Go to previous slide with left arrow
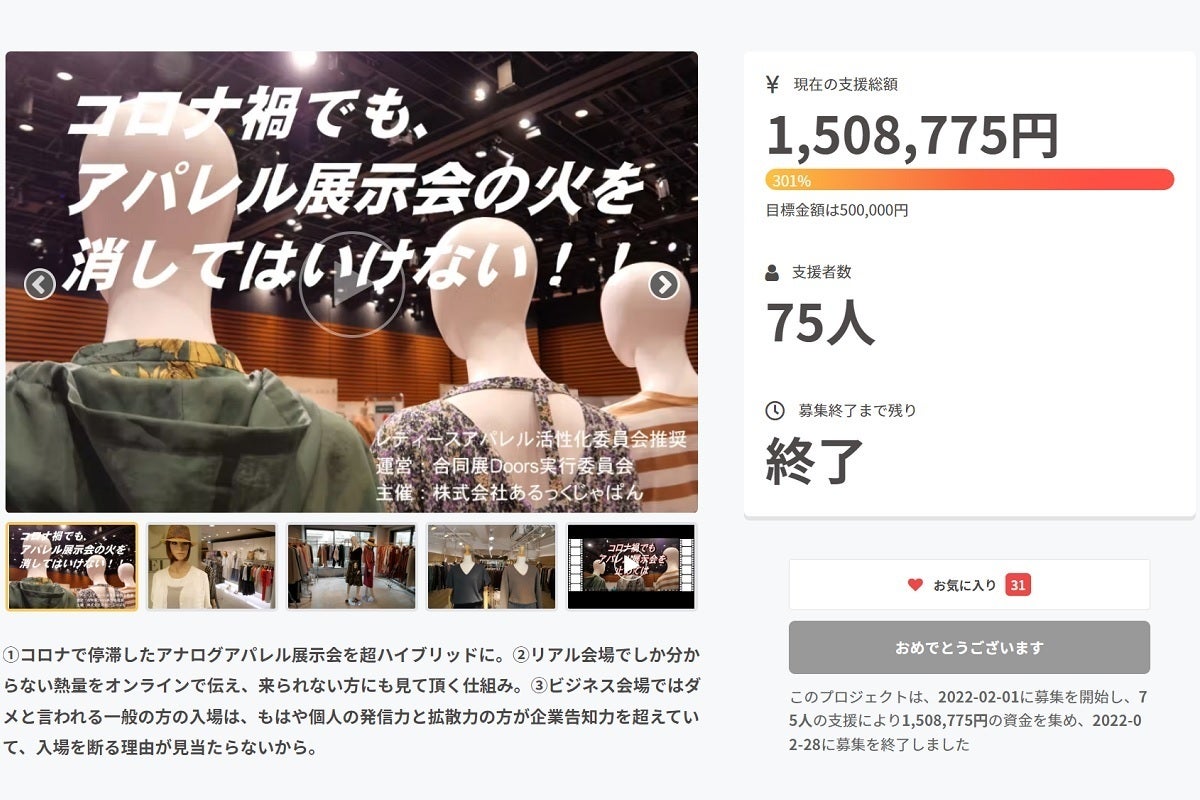Screen dimensions: 1200x800 [x=40, y=285]
